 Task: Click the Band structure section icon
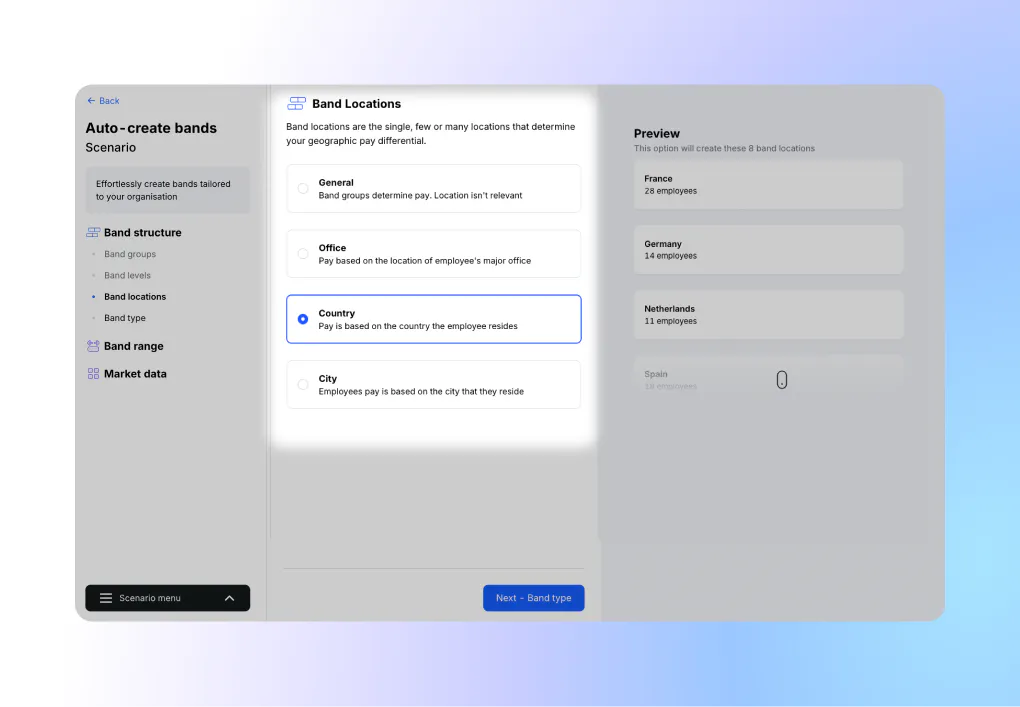pyautogui.click(x=93, y=233)
